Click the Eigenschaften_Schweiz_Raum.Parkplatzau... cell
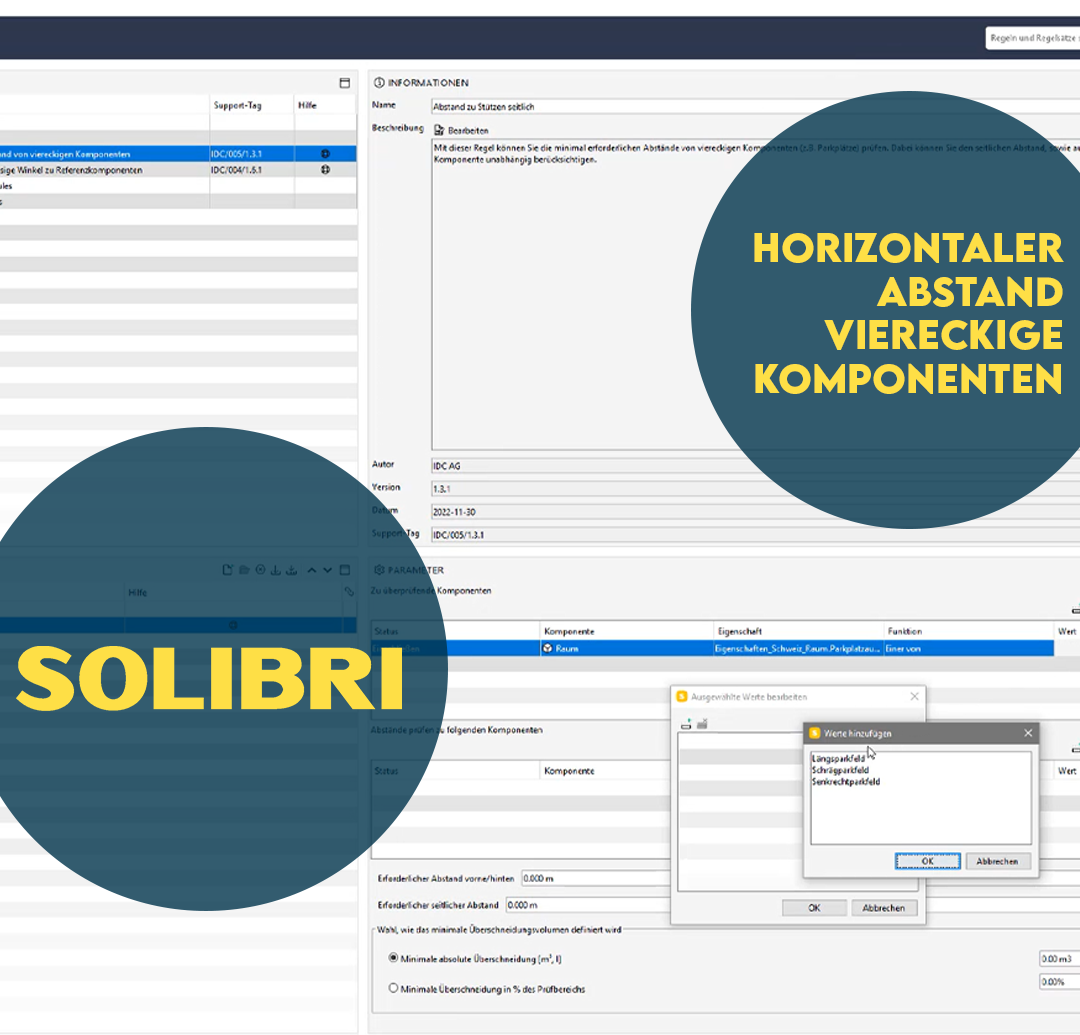This screenshot has height=1035, width=1080. pos(798,648)
